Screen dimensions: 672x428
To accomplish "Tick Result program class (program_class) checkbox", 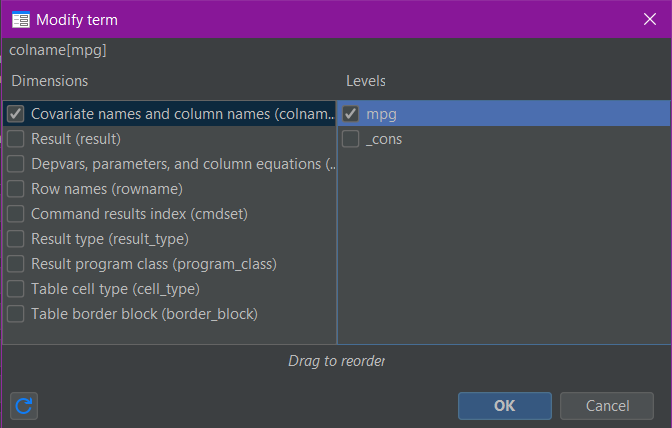I will 16,264.
